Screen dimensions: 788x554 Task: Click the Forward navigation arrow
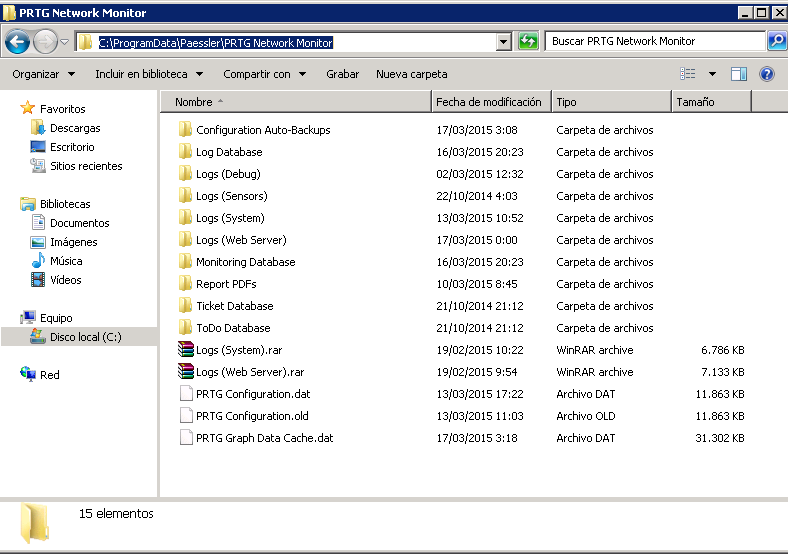click(45, 41)
